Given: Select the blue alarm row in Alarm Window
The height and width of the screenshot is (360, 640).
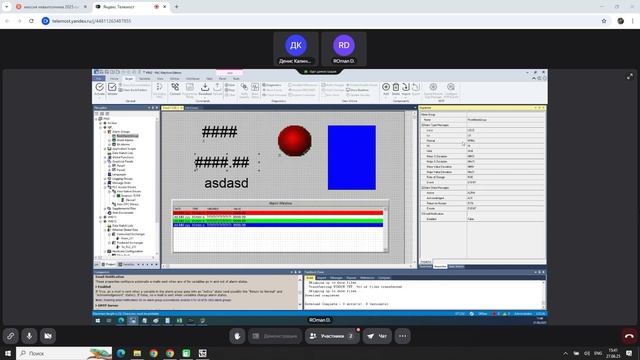Looking at the screenshot, I should (x=278, y=225).
